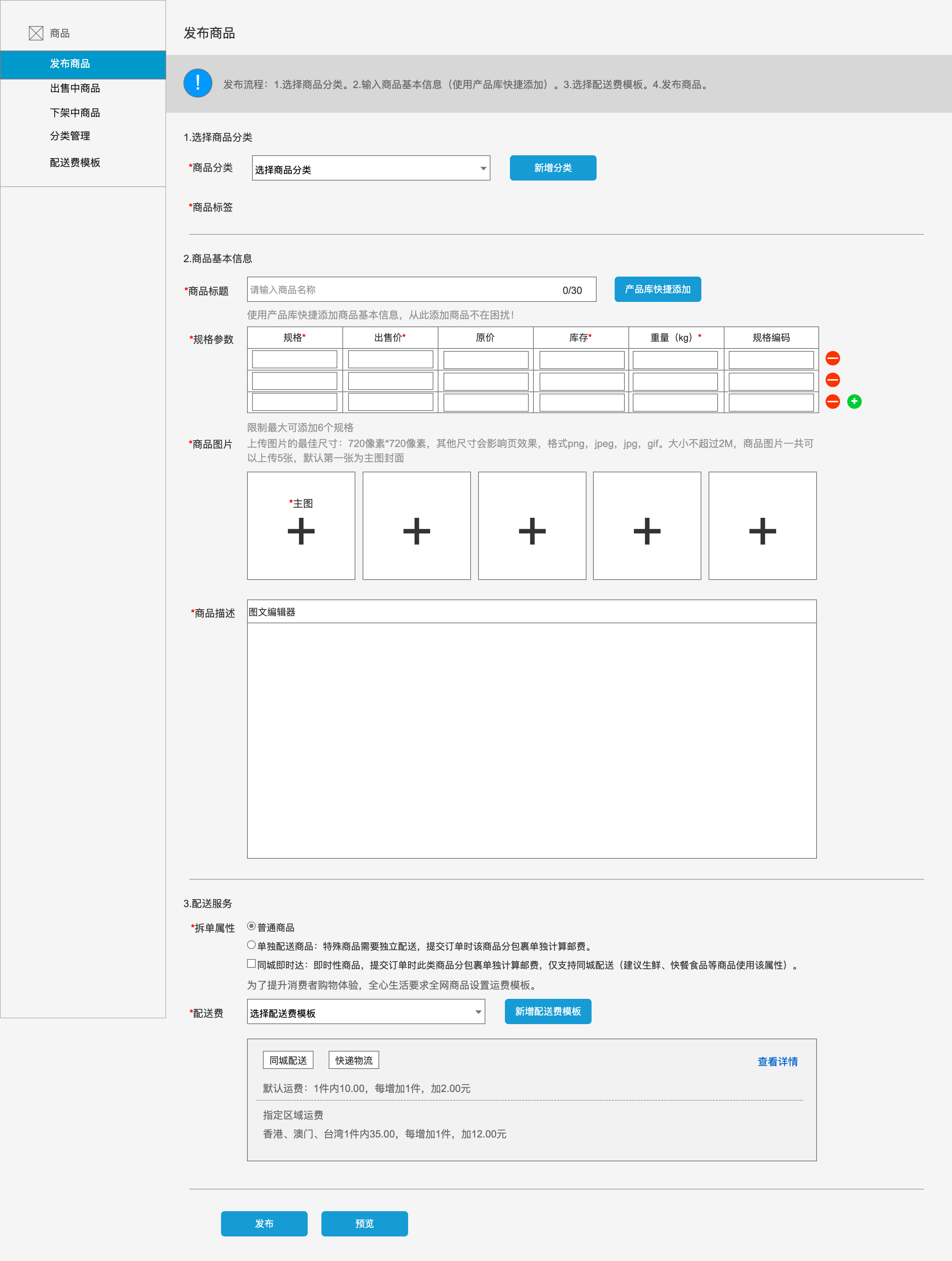
Task: Open 配送费模板 in the sidebar
Action: coord(75,163)
